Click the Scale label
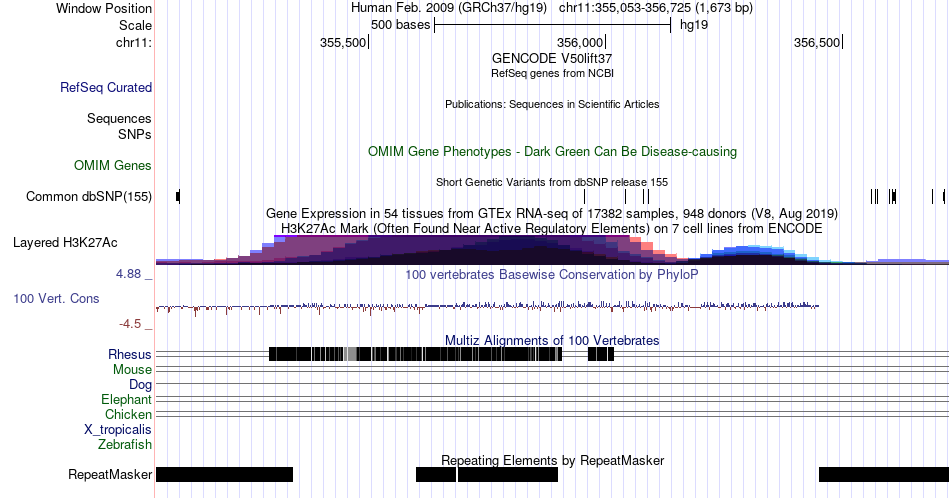Screen dimensions: 950x498 135,25
